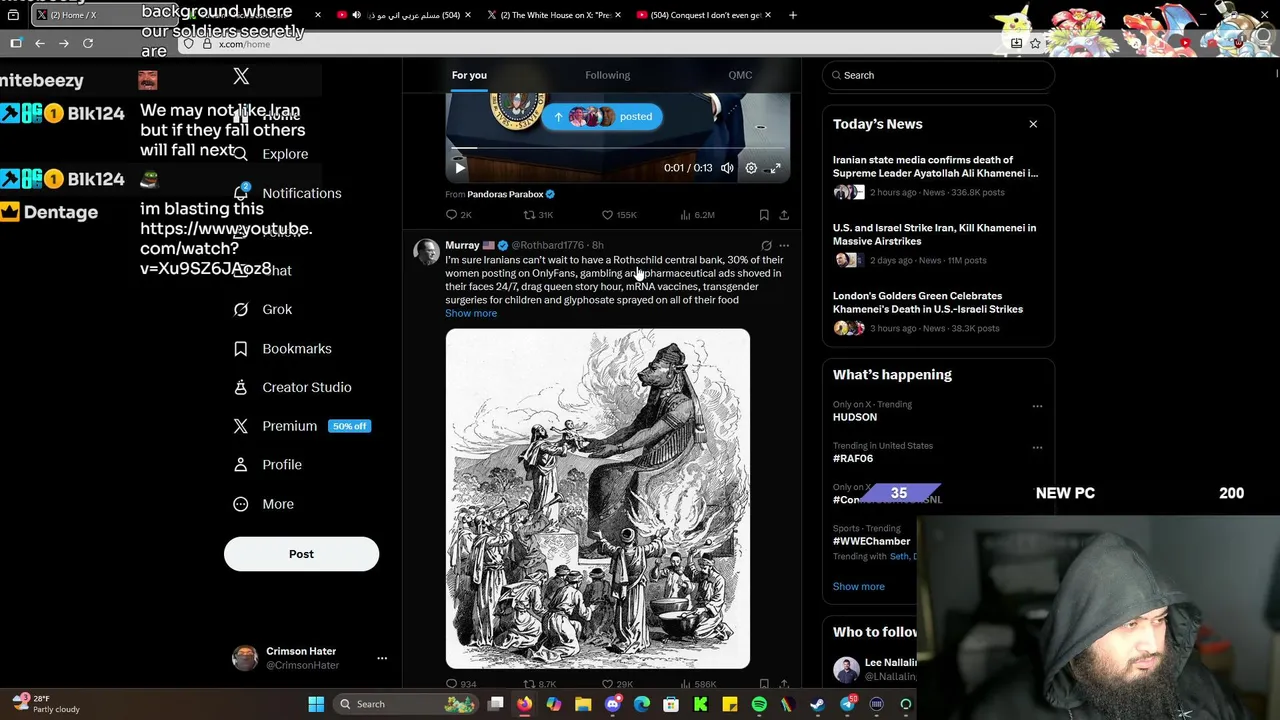1280x720 pixels.
Task: Open Spotify from the taskbar
Action: coord(759,704)
